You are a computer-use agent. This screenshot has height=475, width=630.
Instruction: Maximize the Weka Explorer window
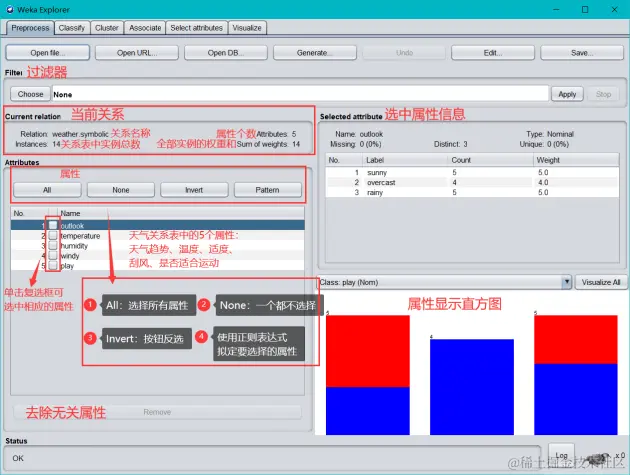pyautogui.click(x=585, y=9)
